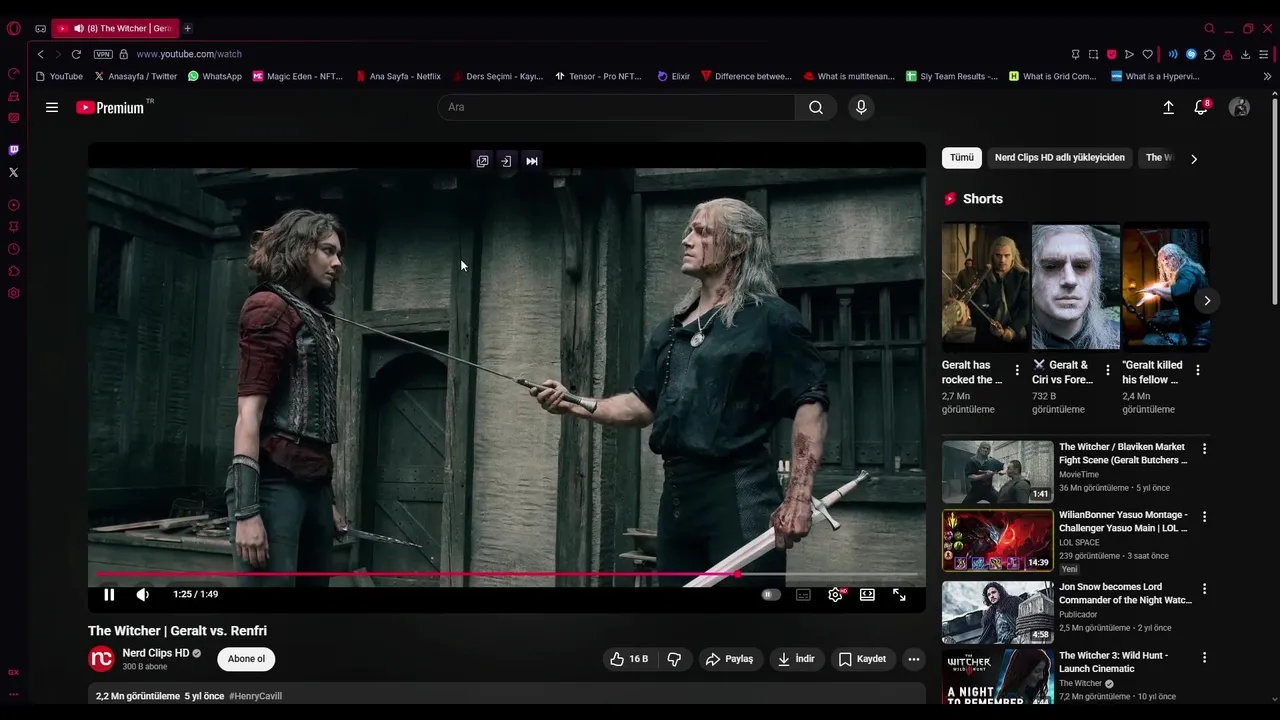The width and height of the screenshot is (1280, 720).
Task: Open options for 'Geralt has rocked the' short
Action: (1017, 370)
